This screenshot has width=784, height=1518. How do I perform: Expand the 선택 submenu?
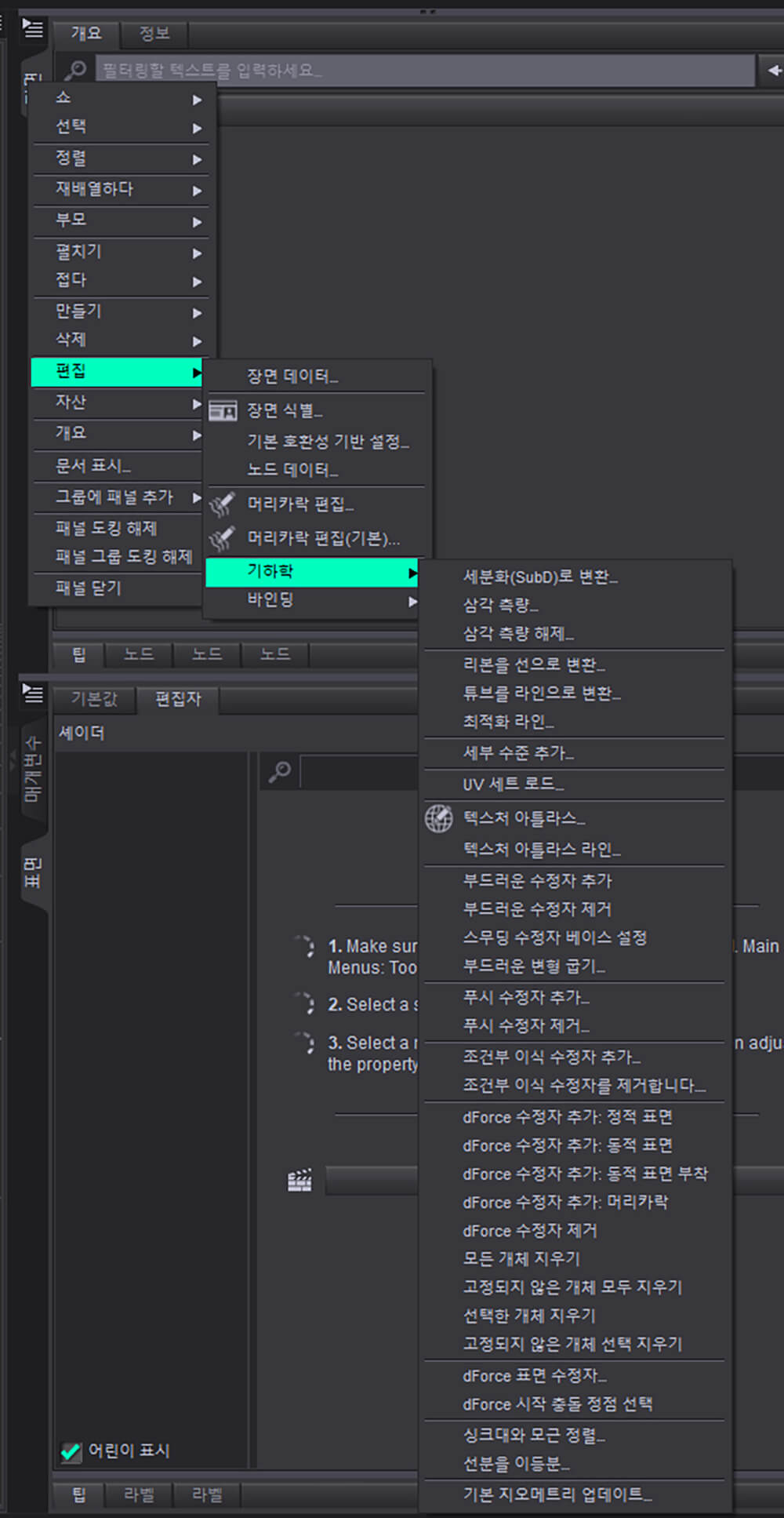[122, 127]
